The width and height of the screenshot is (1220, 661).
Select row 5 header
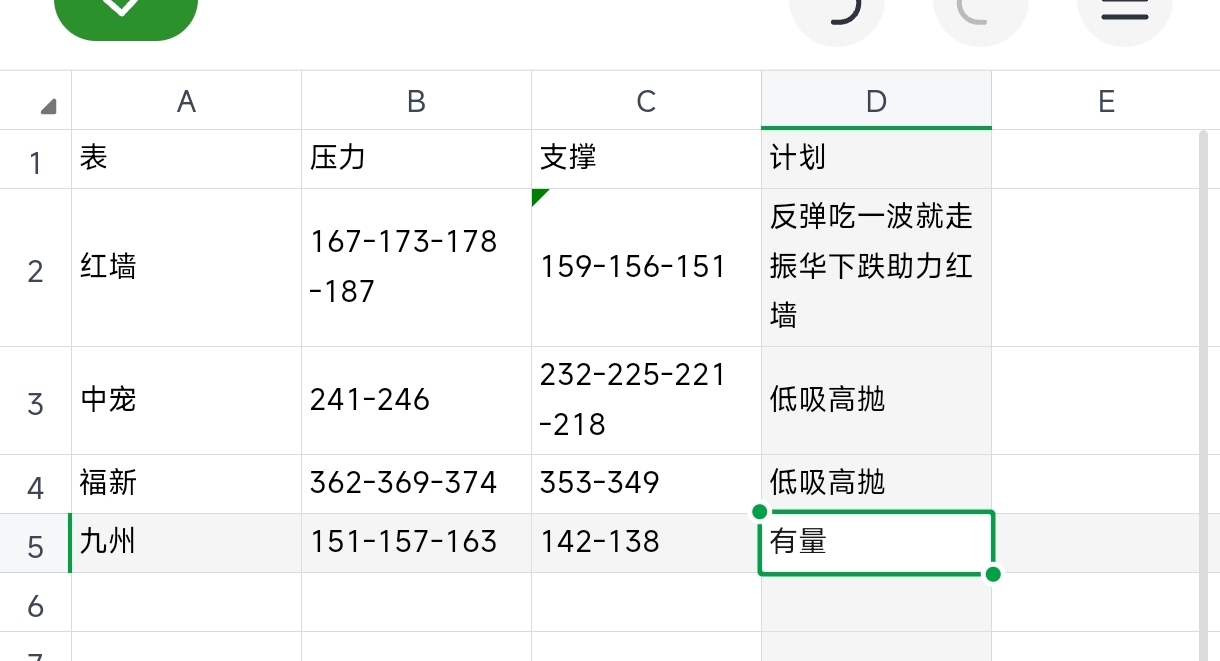click(x=36, y=544)
